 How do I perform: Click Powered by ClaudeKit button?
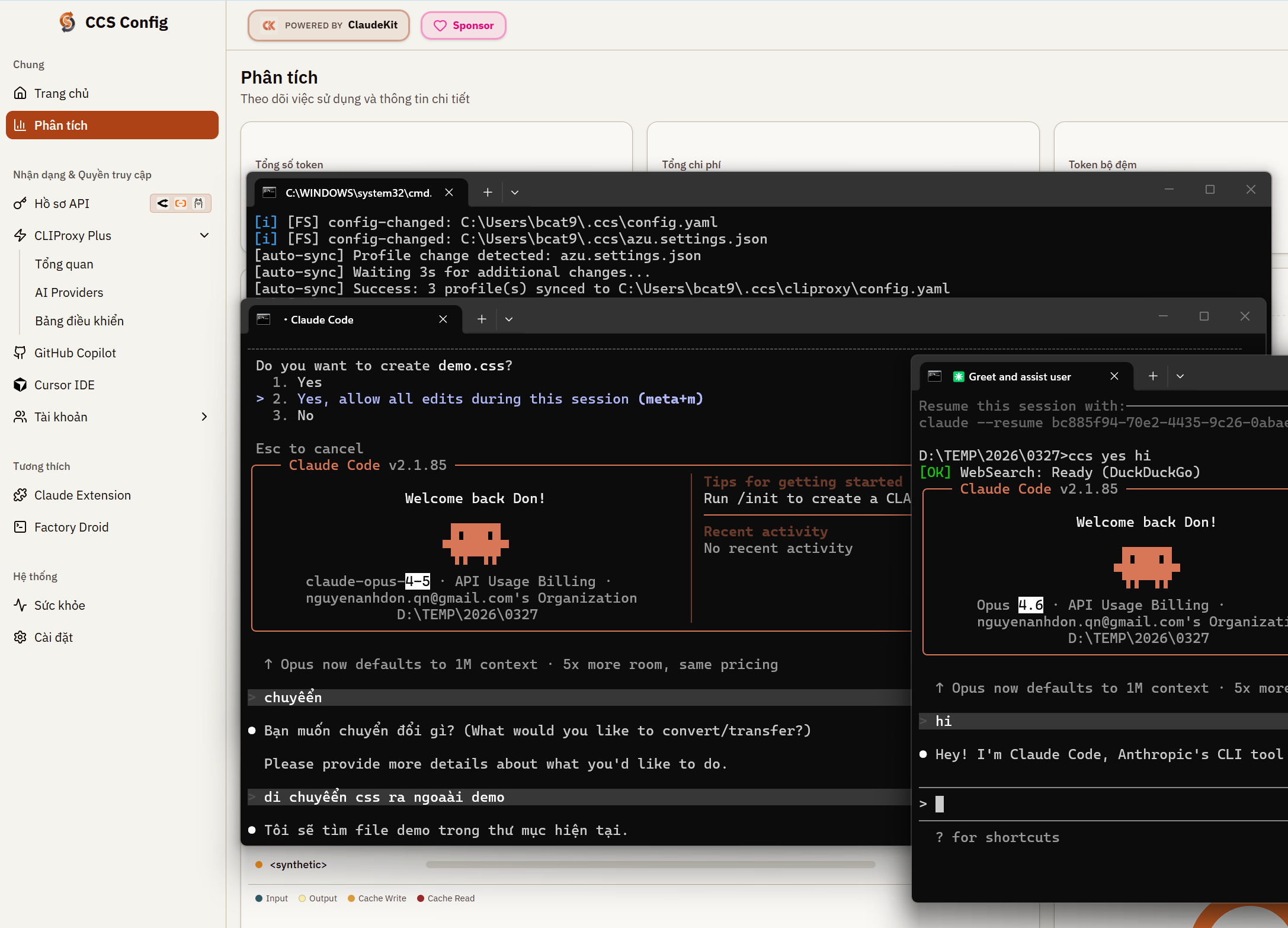tap(329, 25)
